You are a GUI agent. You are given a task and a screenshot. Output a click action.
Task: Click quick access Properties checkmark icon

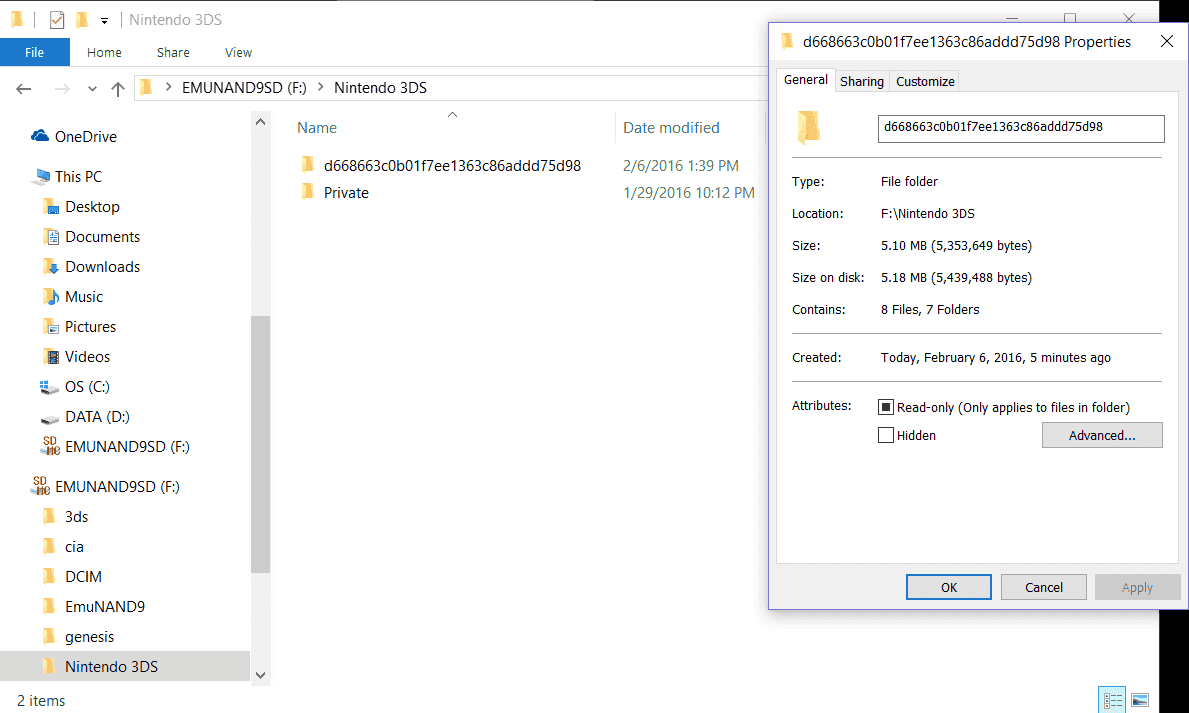[x=57, y=20]
